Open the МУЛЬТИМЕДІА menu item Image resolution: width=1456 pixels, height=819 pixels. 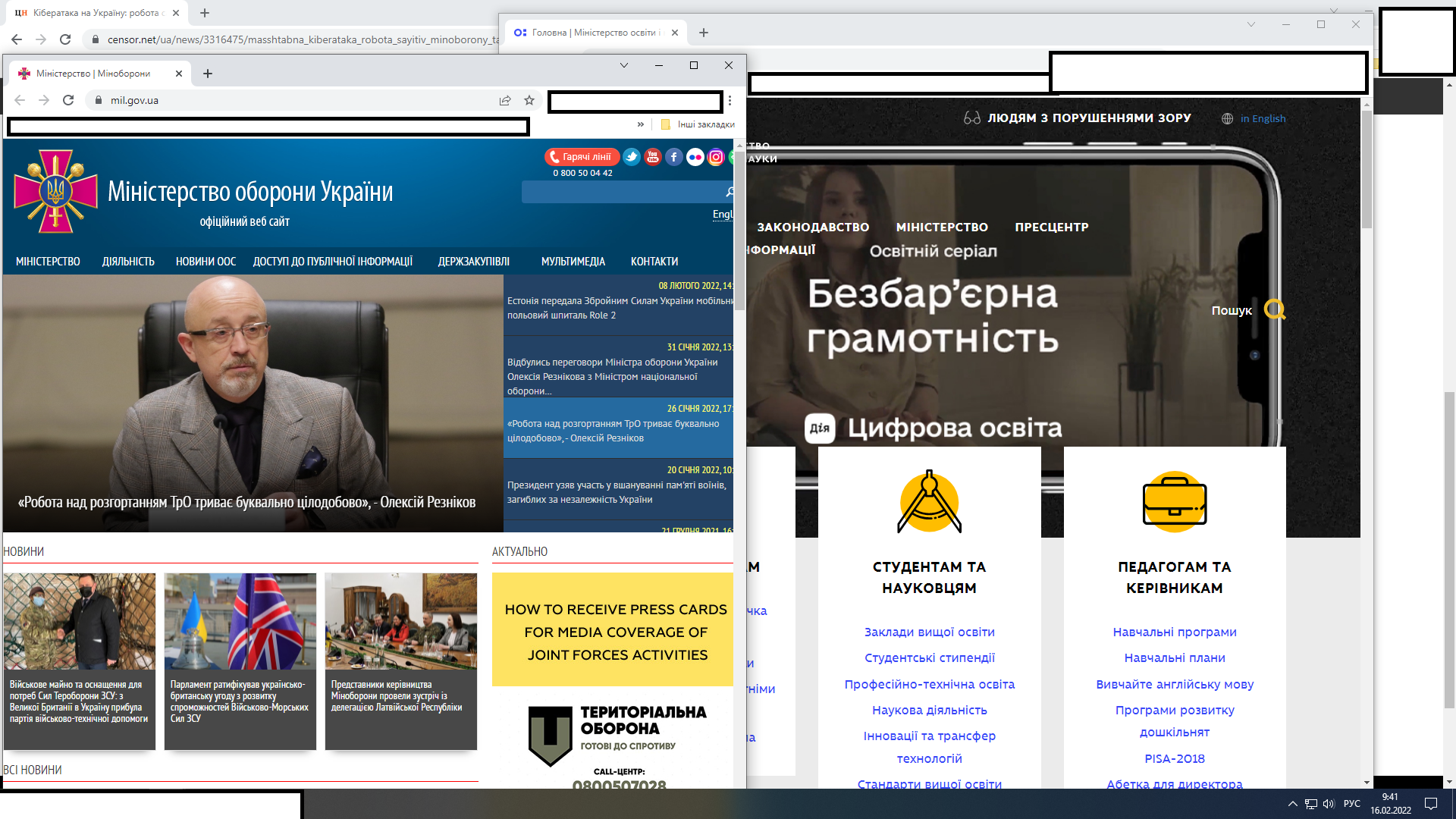point(573,262)
